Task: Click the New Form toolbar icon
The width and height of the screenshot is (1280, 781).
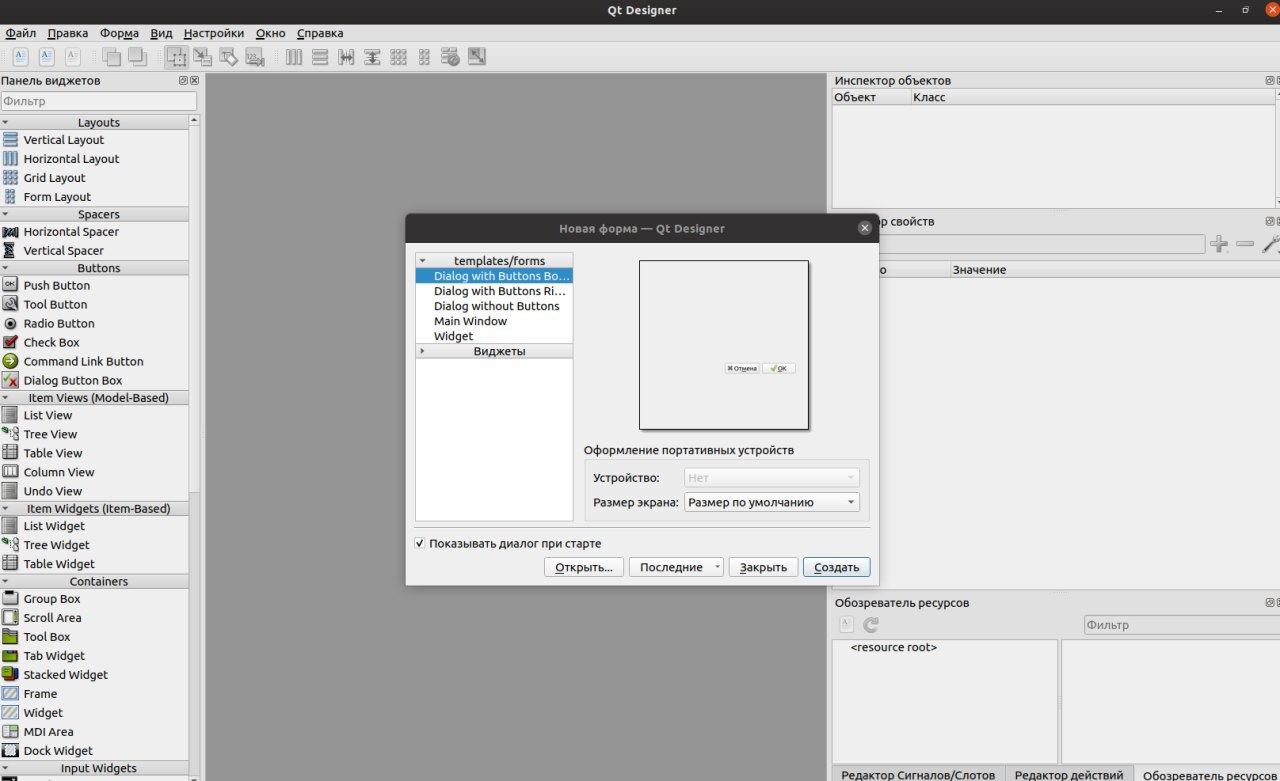Action: (x=20, y=57)
